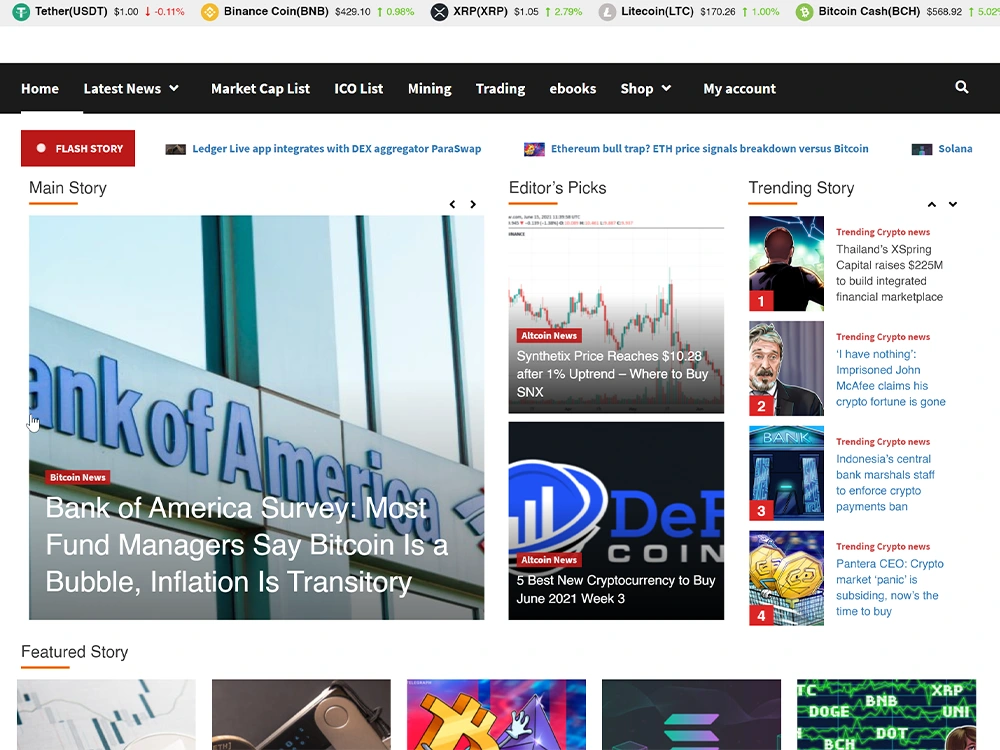
Task: Click the Litecoin LTC icon
Action: tap(607, 11)
